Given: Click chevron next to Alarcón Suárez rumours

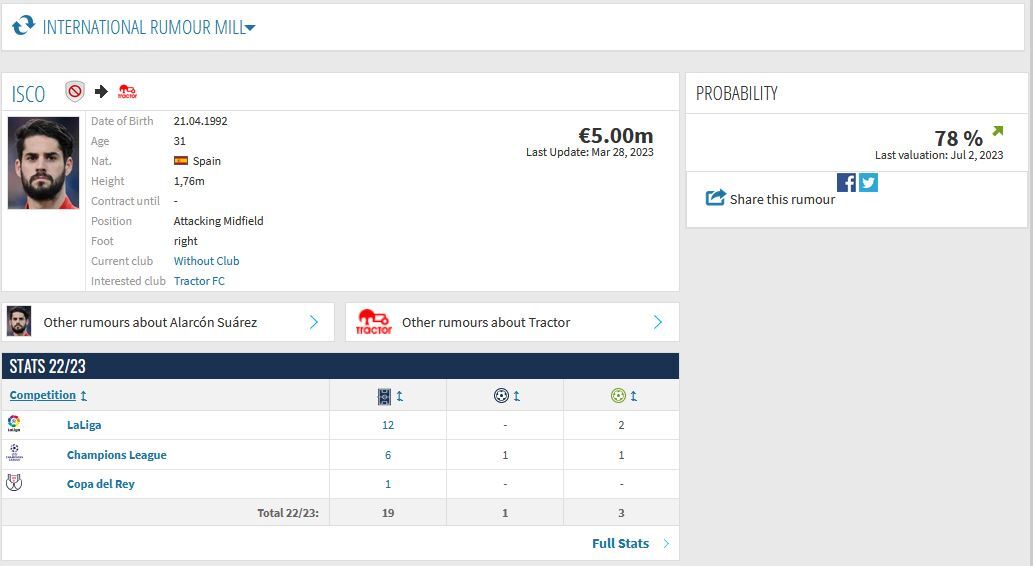Looking at the screenshot, I should click(314, 322).
